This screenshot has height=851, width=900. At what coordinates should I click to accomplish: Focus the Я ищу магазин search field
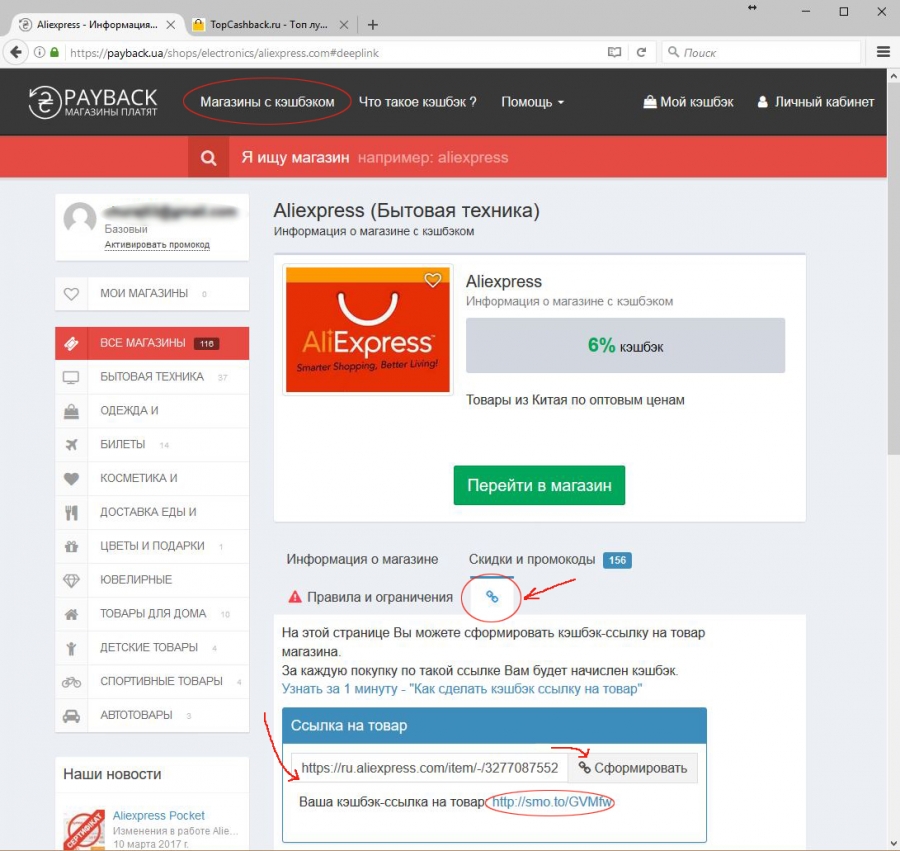(557, 157)
